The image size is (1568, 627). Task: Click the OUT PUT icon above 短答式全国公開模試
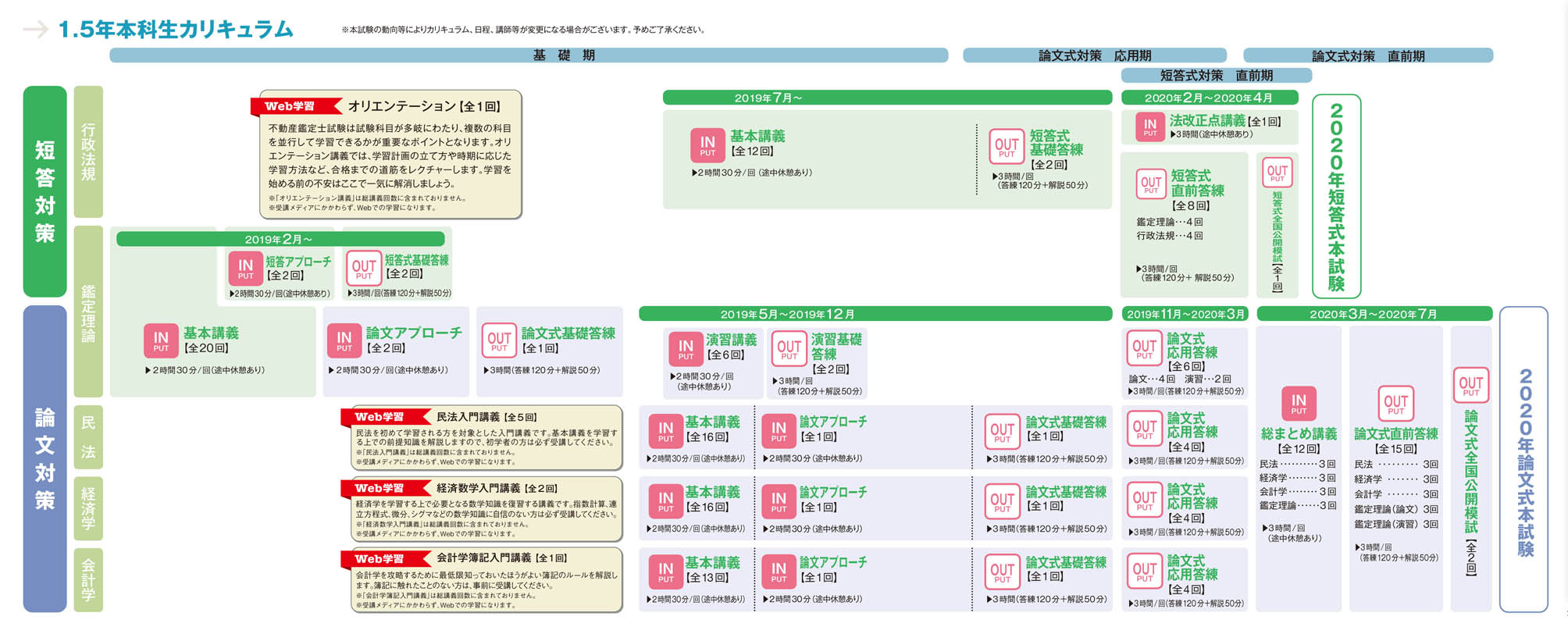(x=1277, y=173)
